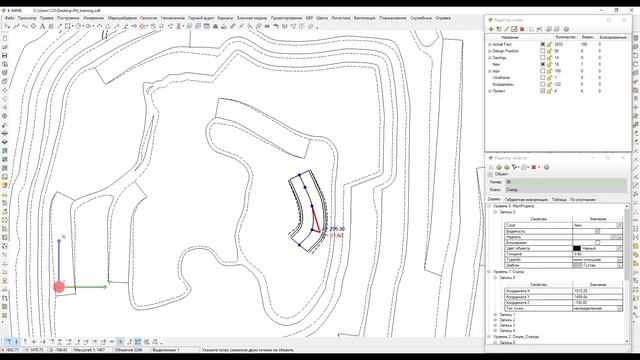The width and height of the screenshot is (640, 360).
Task: Toggle visibility checkbox for Wireframe layer
Action: (542, 78)
